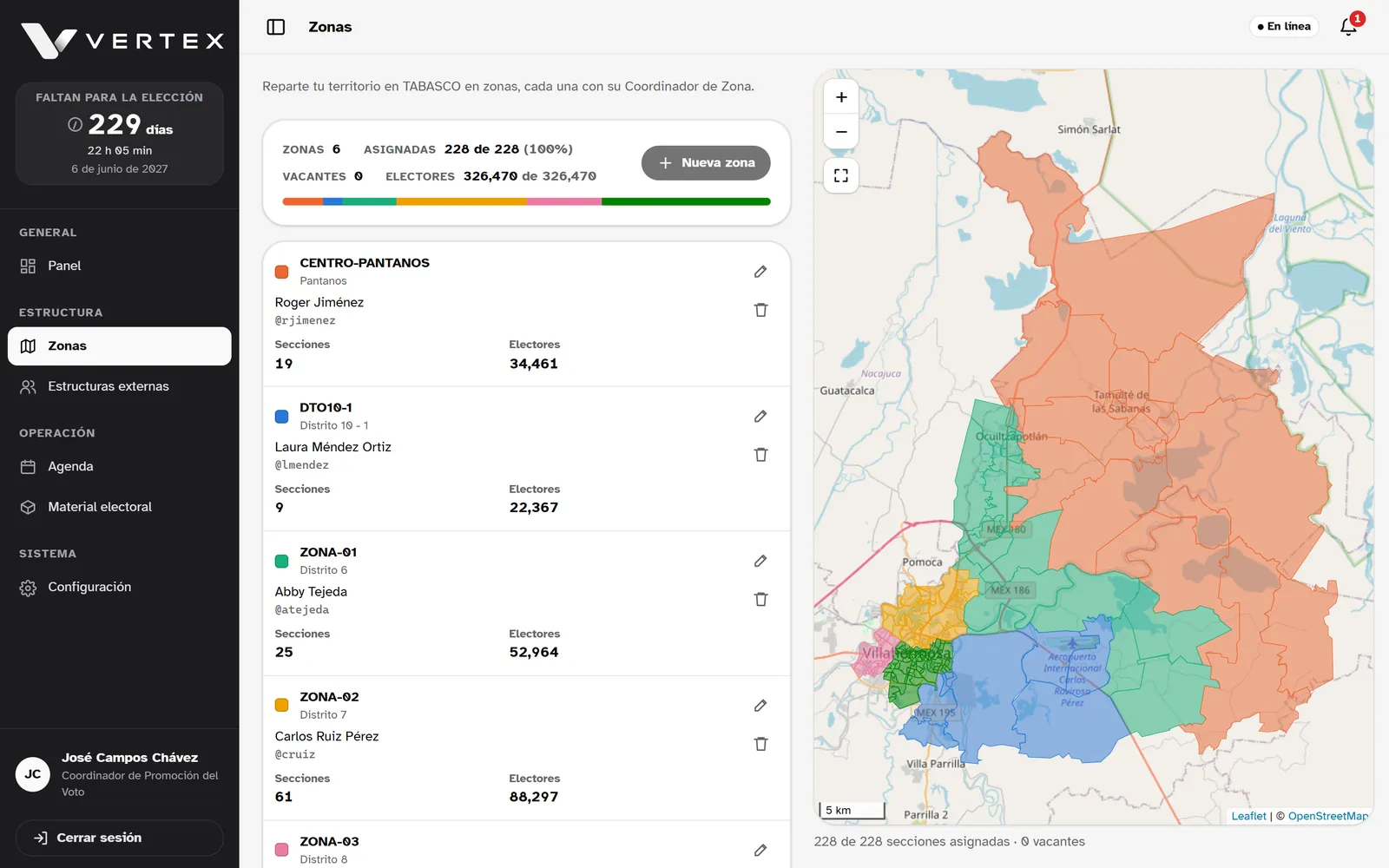Open Estructuras externas
The image size is (1389, 868).
point(120,387)
